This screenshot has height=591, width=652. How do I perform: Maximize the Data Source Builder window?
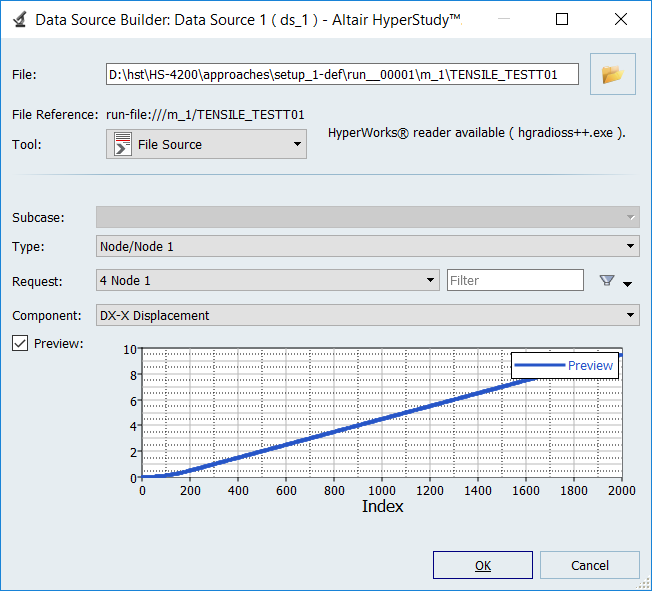point(562,19)
